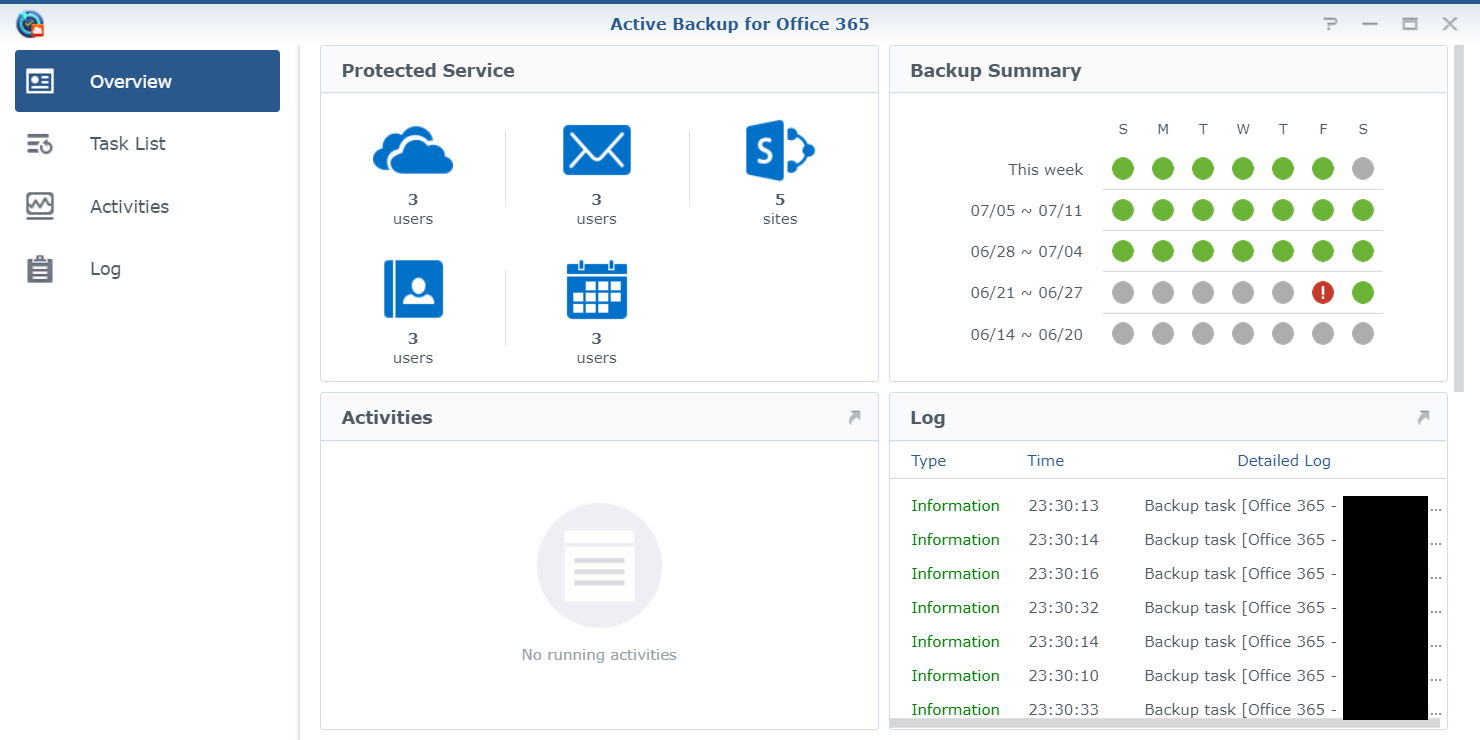Click the OneDrive cloud icon
The image size is (1480, 740).
(x=413, y=151)
